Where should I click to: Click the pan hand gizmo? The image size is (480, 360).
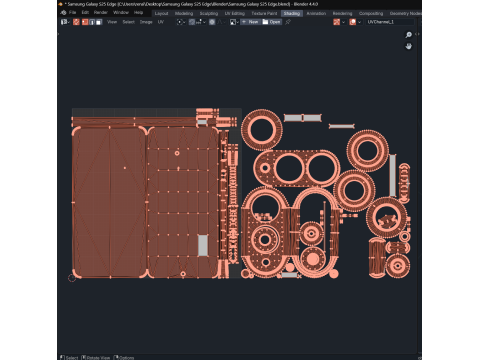point(409,46)
